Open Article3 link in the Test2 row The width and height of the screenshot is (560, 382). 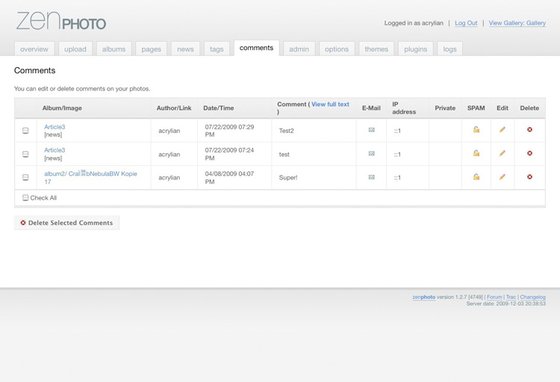pos(55,127)
